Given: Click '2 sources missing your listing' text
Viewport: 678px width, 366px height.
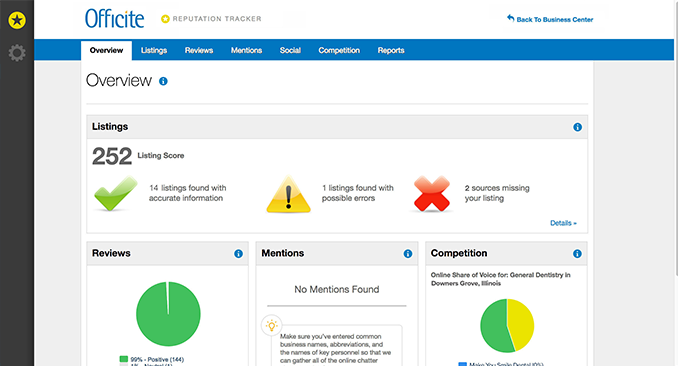Looking at the screenshot, I should [x=497, y=193].
